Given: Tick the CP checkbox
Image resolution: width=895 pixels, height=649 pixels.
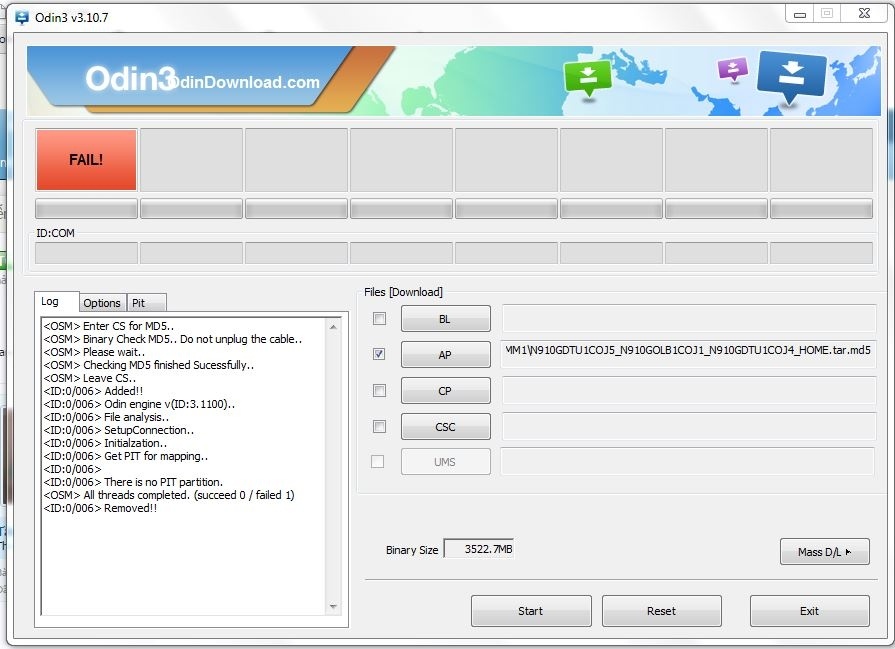Looking at the screenshot, I should [x=379, y=390].
